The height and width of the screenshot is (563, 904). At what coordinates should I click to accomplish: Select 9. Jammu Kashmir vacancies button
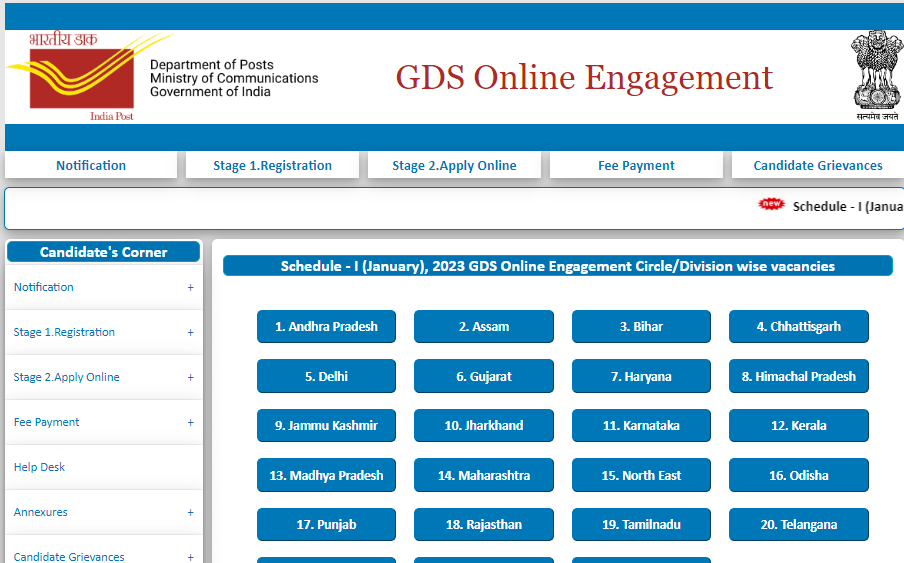[326, 425]
